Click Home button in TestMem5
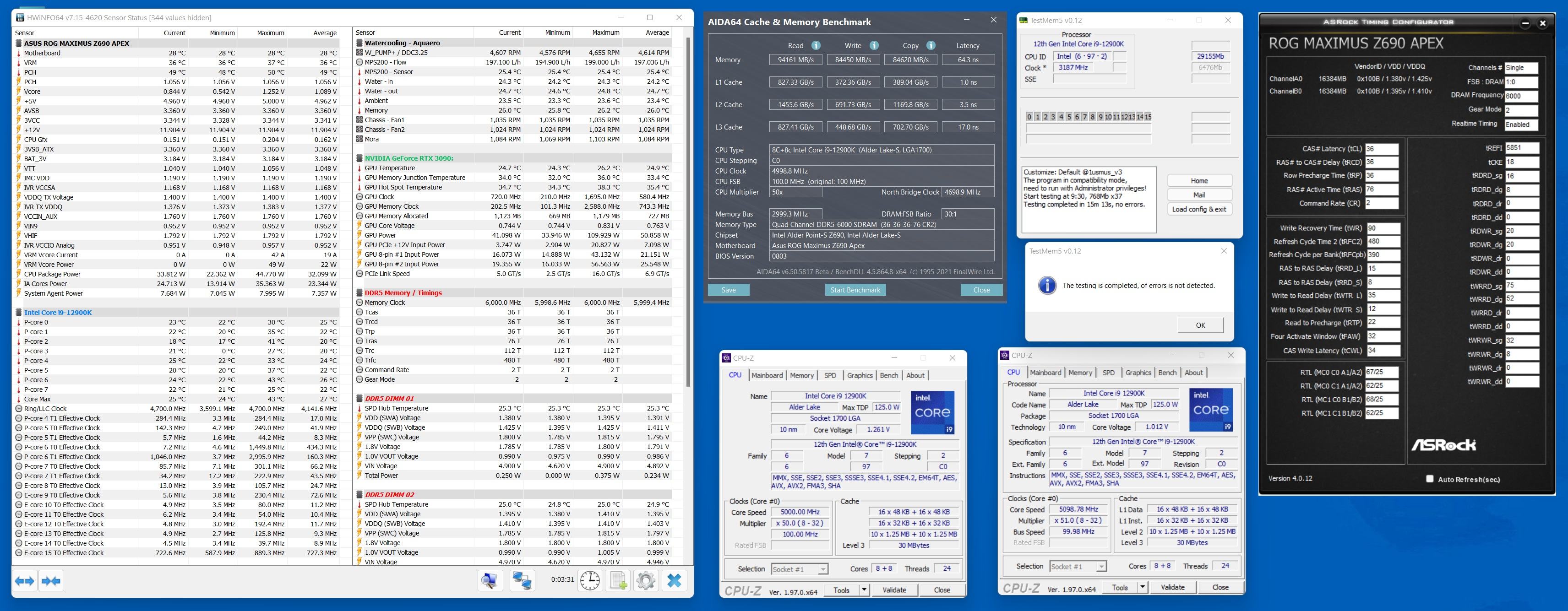1568x611 pixels. pos(1199,181)
